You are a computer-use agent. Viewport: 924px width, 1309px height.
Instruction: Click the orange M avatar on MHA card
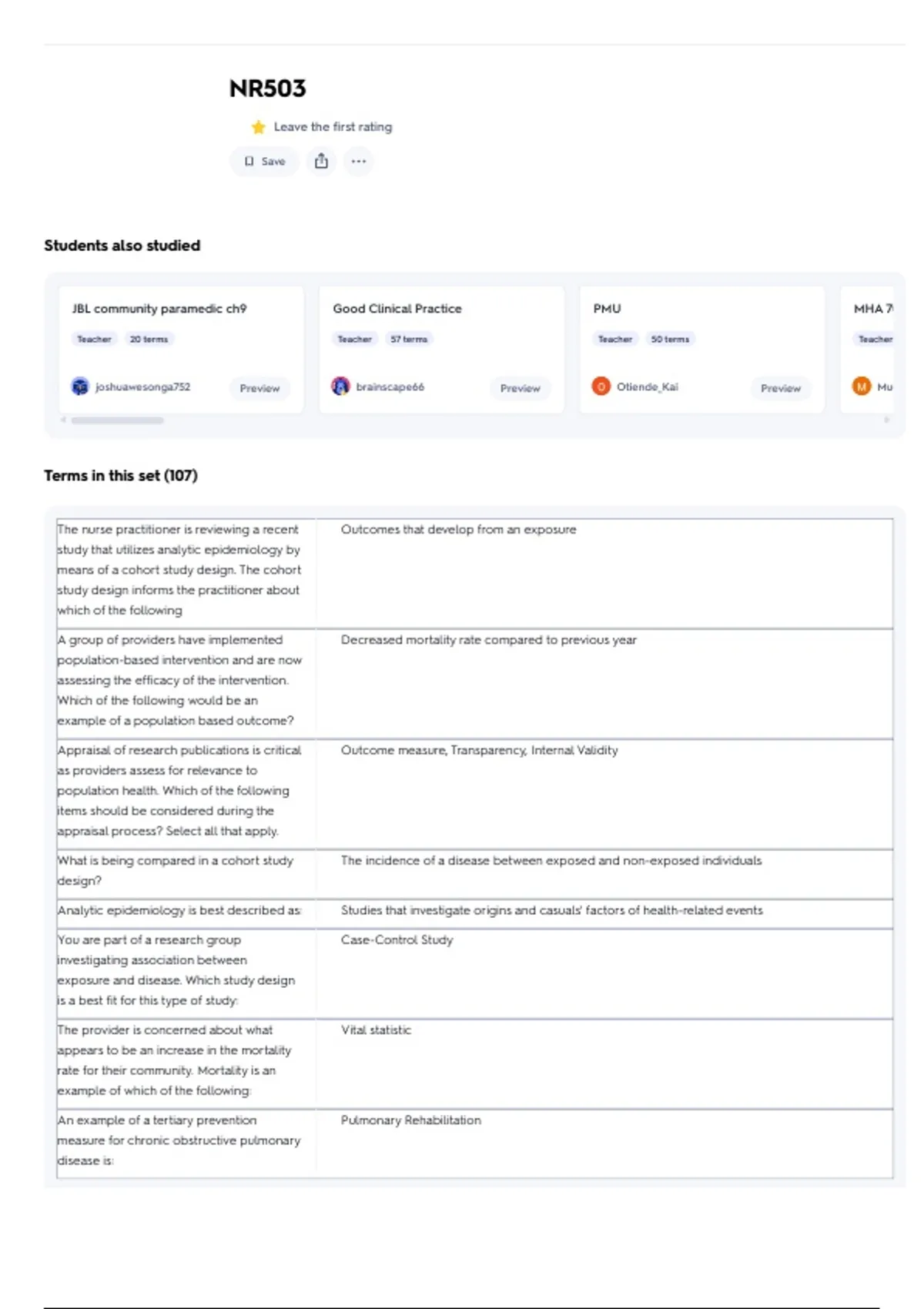861,387
